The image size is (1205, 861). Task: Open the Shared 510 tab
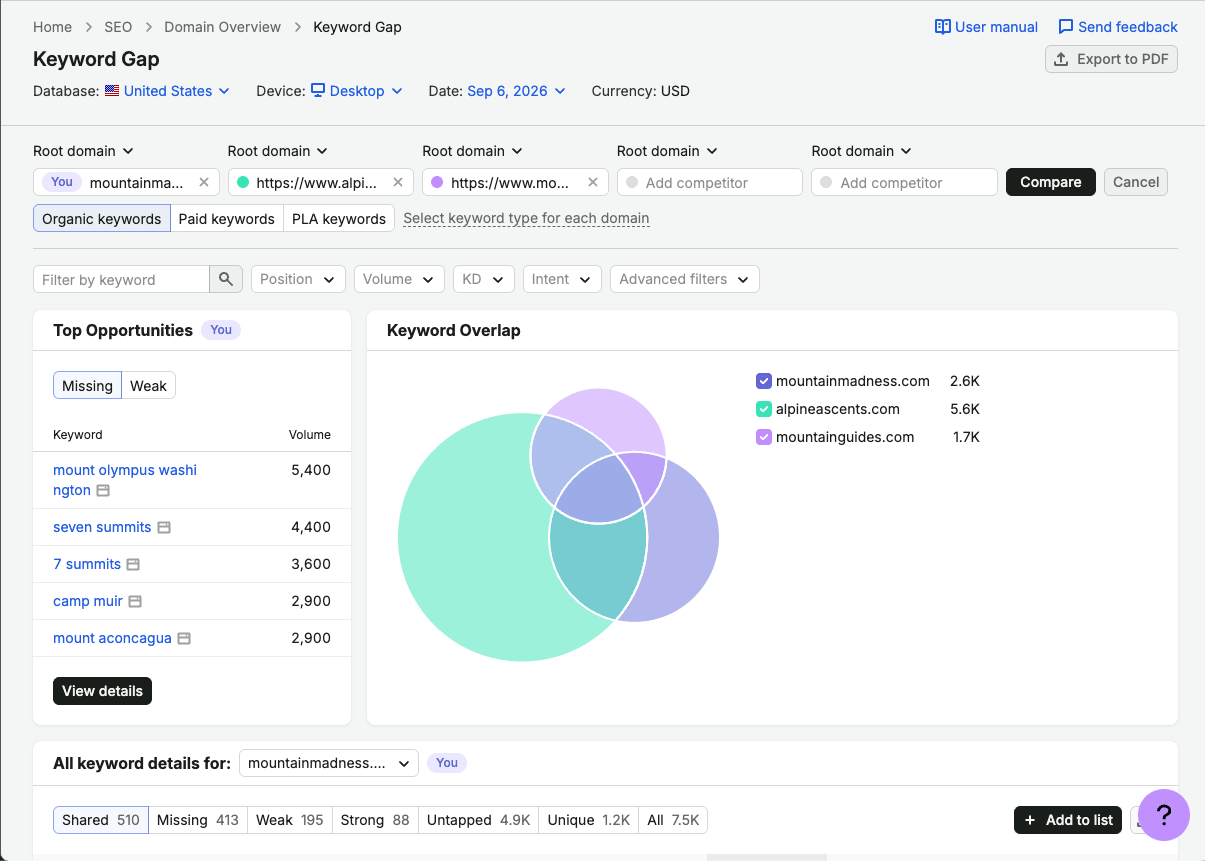[101, 820]
